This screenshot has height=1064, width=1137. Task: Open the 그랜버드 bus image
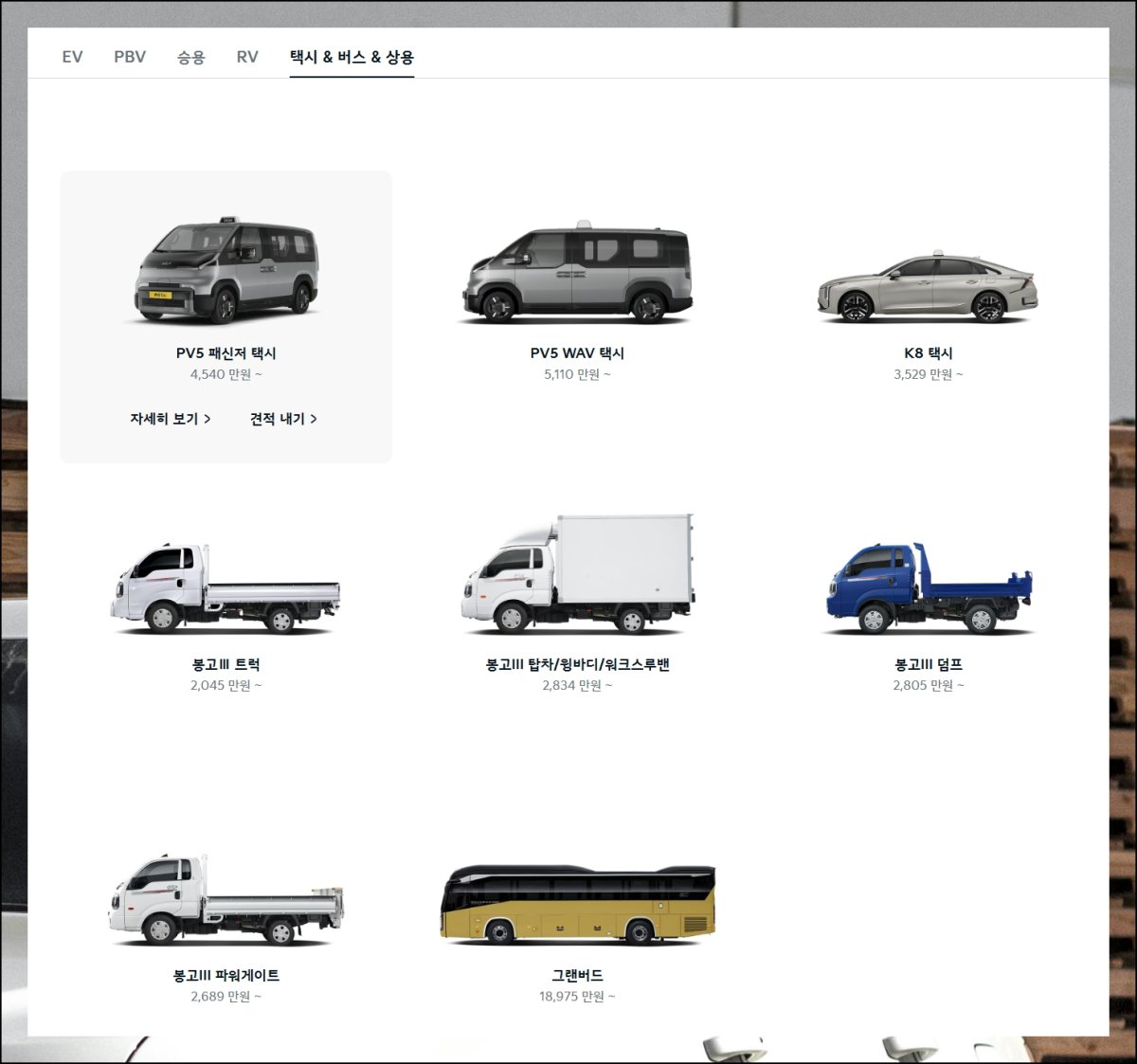point(577,905)
